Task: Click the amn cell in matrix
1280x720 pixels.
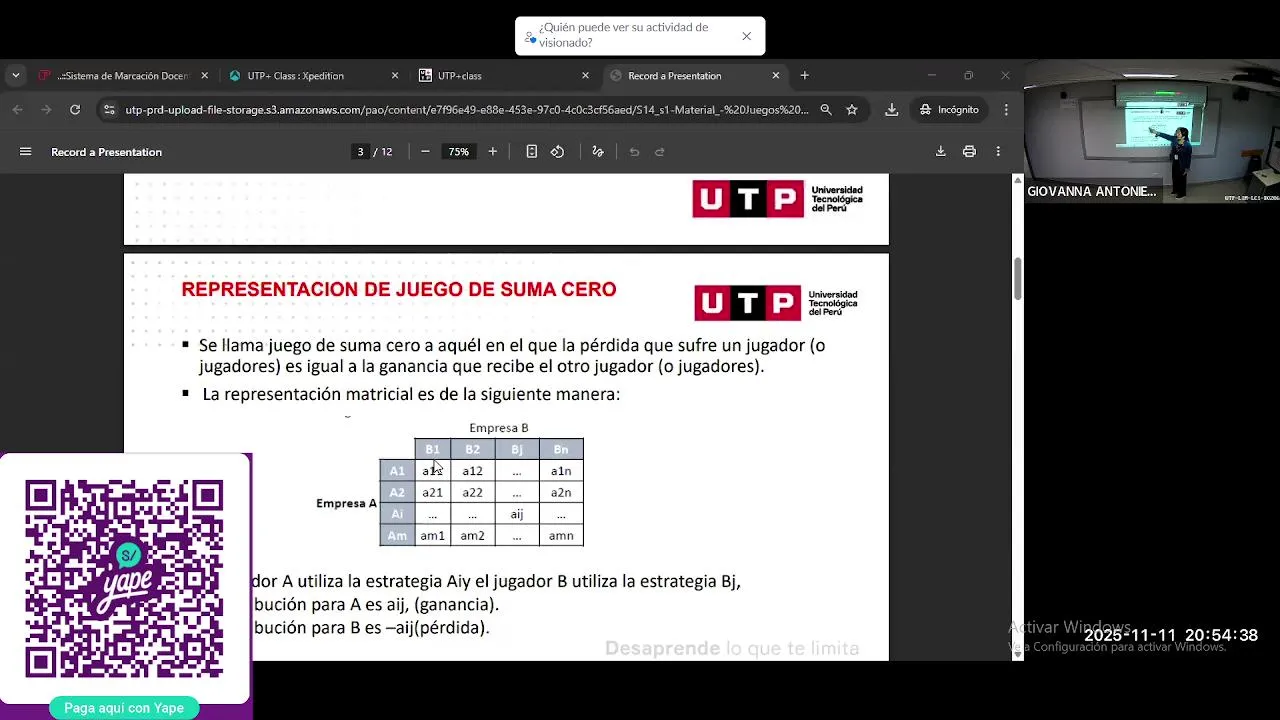Action: pyautogui.click(x=561, y=536)
